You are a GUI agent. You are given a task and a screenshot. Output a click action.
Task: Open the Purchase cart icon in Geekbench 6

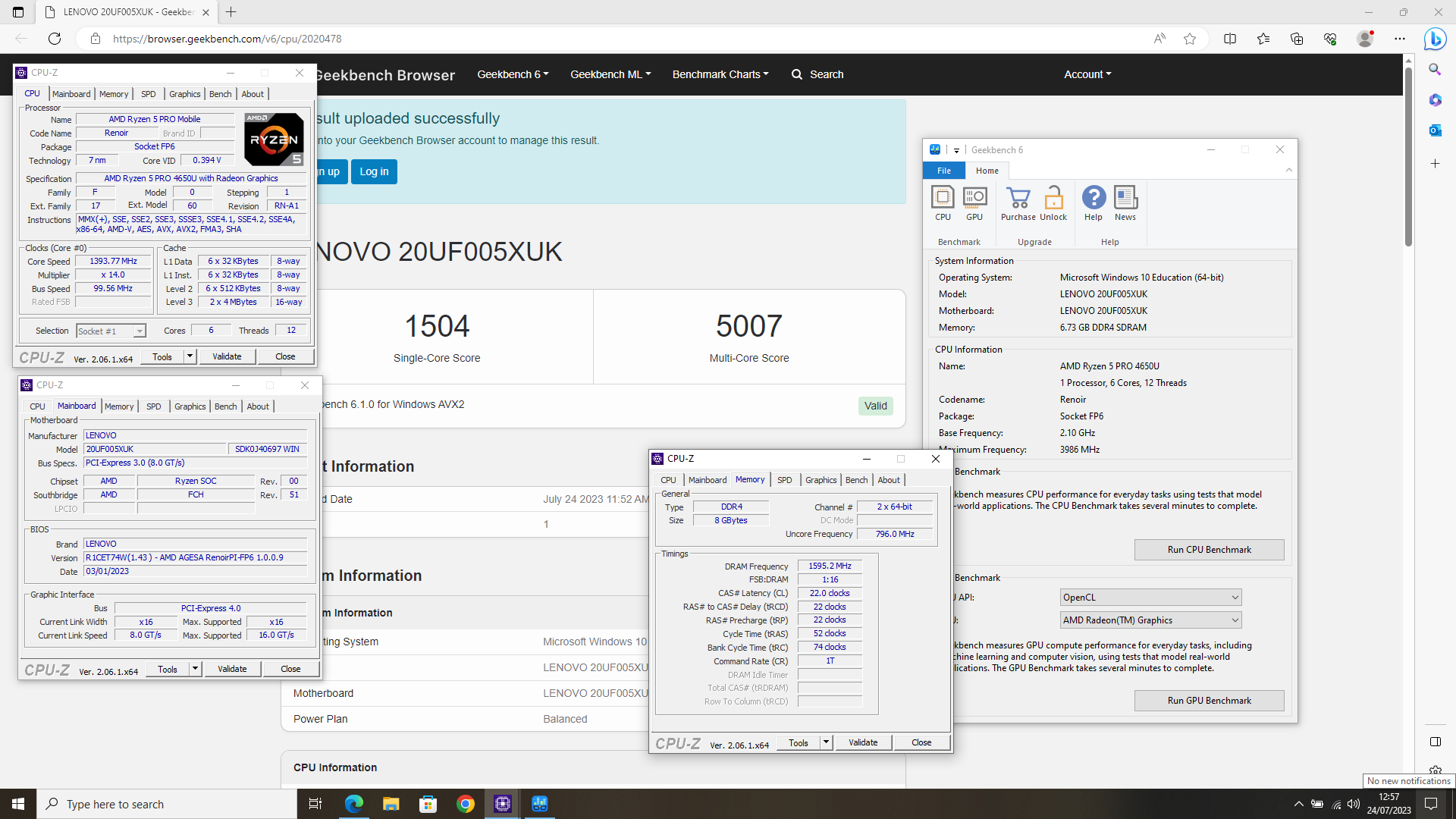tap(1018, 203)
